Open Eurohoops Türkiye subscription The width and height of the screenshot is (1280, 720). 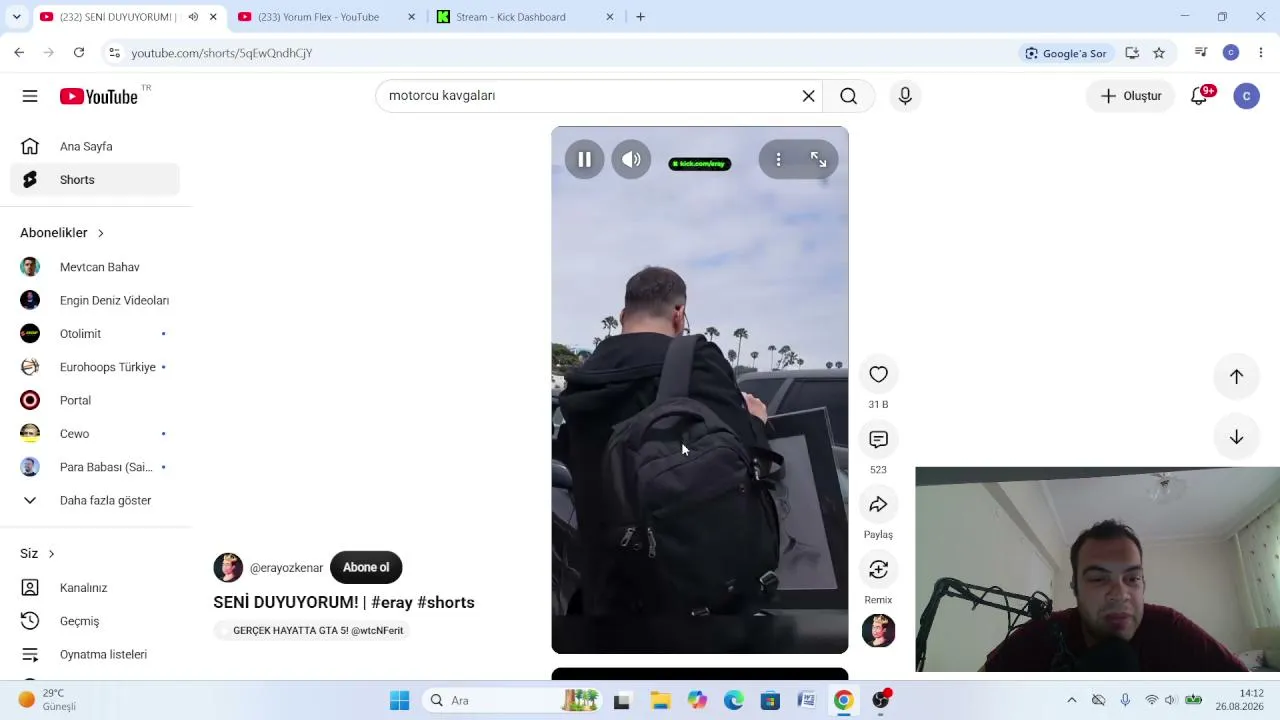pyautogui.click(x=95, y=367)
